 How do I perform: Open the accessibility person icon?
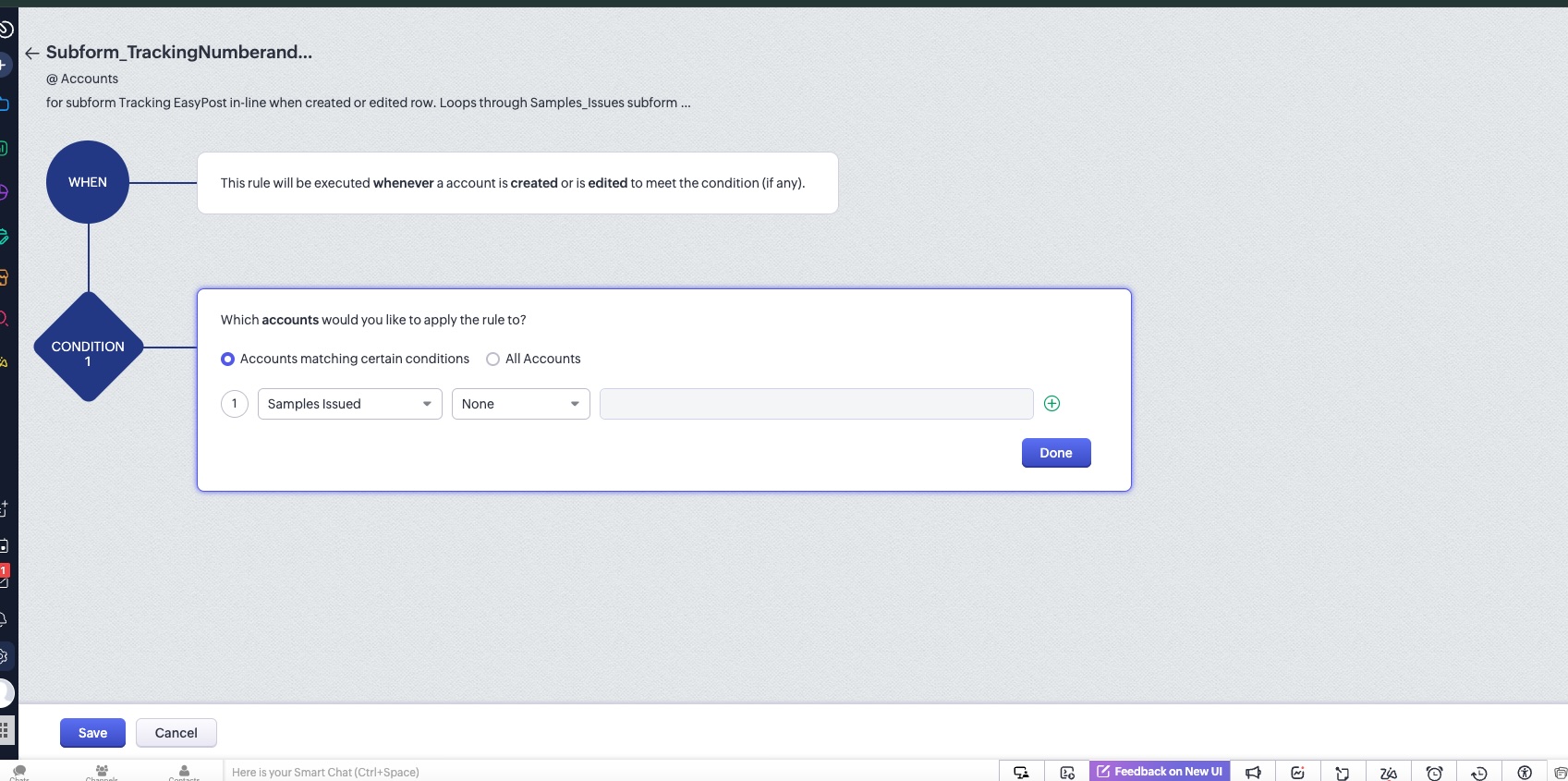tap(1525, 773)
